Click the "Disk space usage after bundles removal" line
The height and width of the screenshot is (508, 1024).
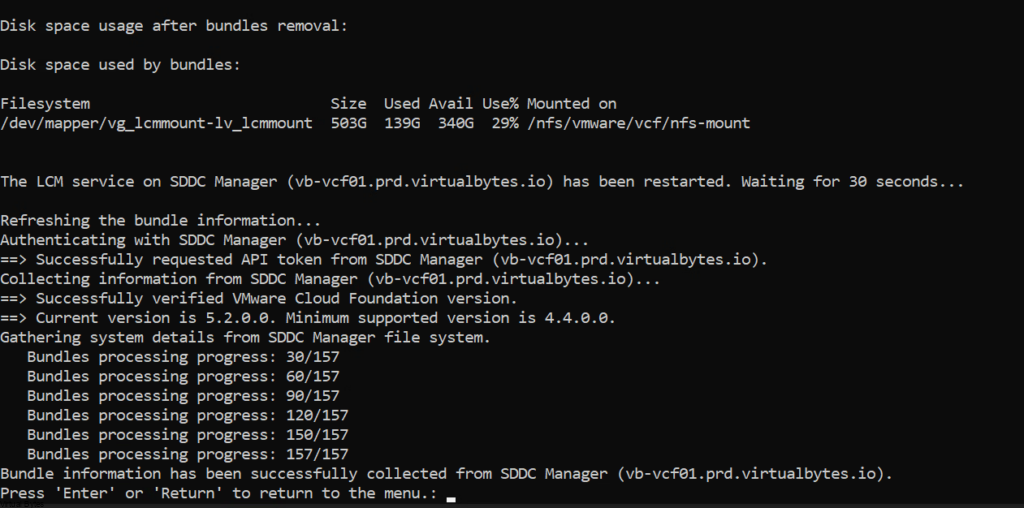coord(174,26)
